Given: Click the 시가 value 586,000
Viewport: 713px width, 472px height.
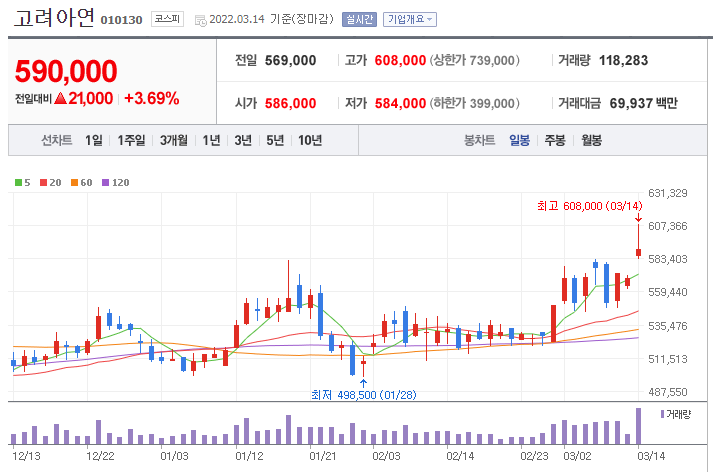Looking at the screenshot, I should click(x=291, y=103).
